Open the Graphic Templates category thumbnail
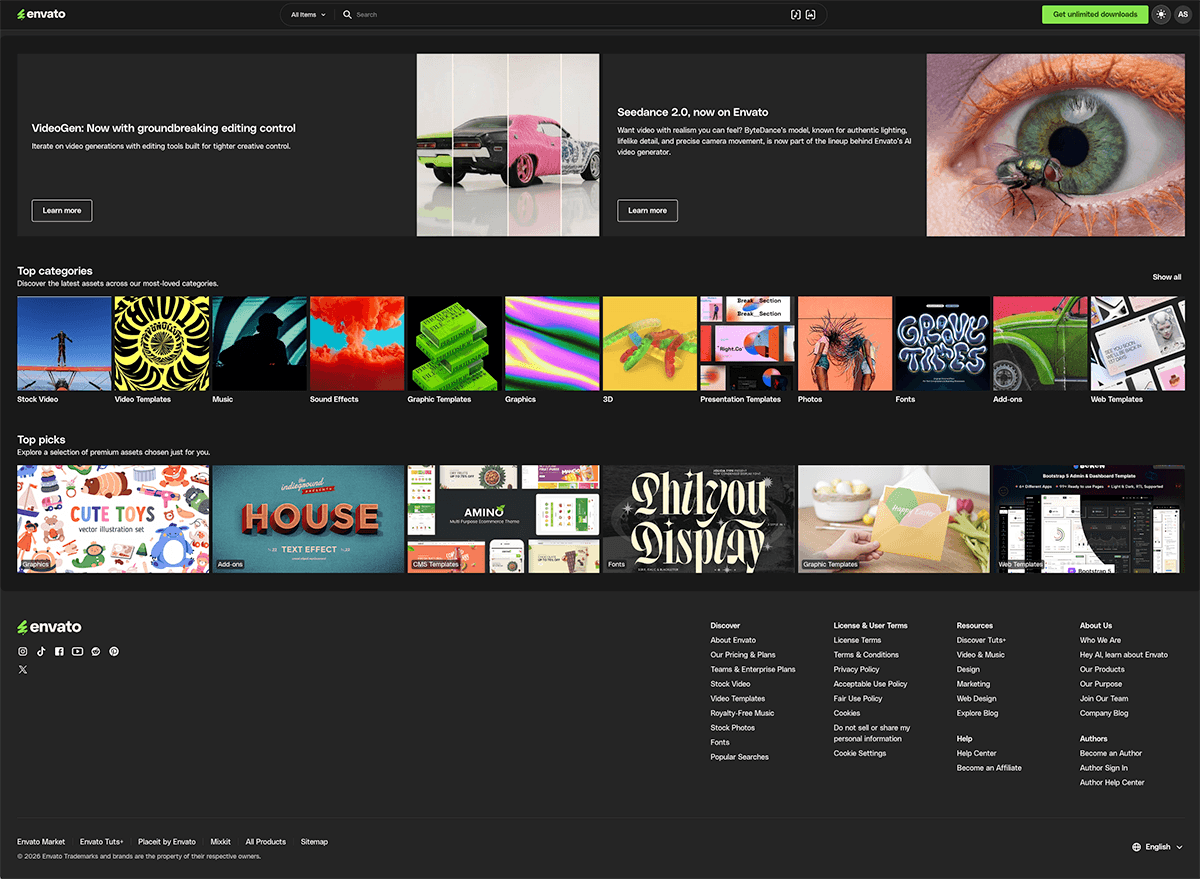This screenshot has width=1200, height=879. (455, 343)
